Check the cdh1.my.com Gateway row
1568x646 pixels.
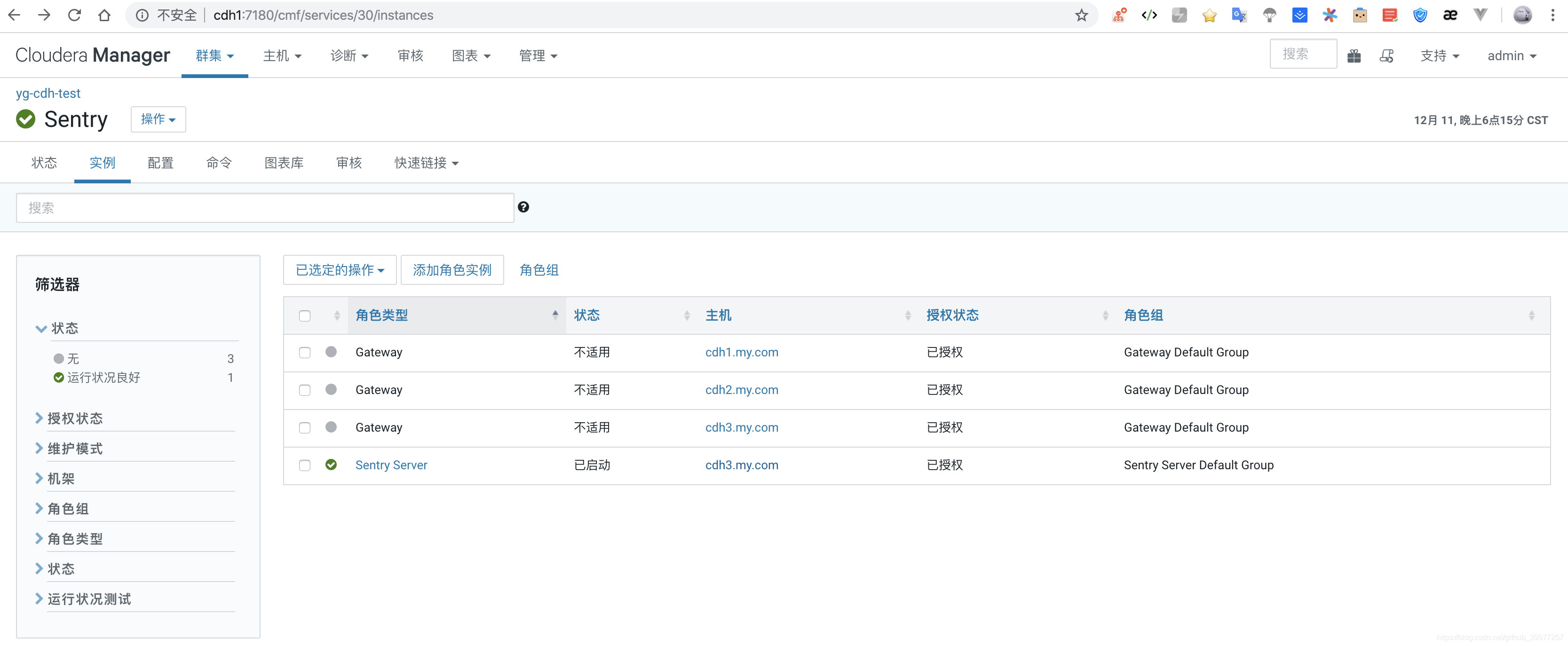tap(305, 353)
